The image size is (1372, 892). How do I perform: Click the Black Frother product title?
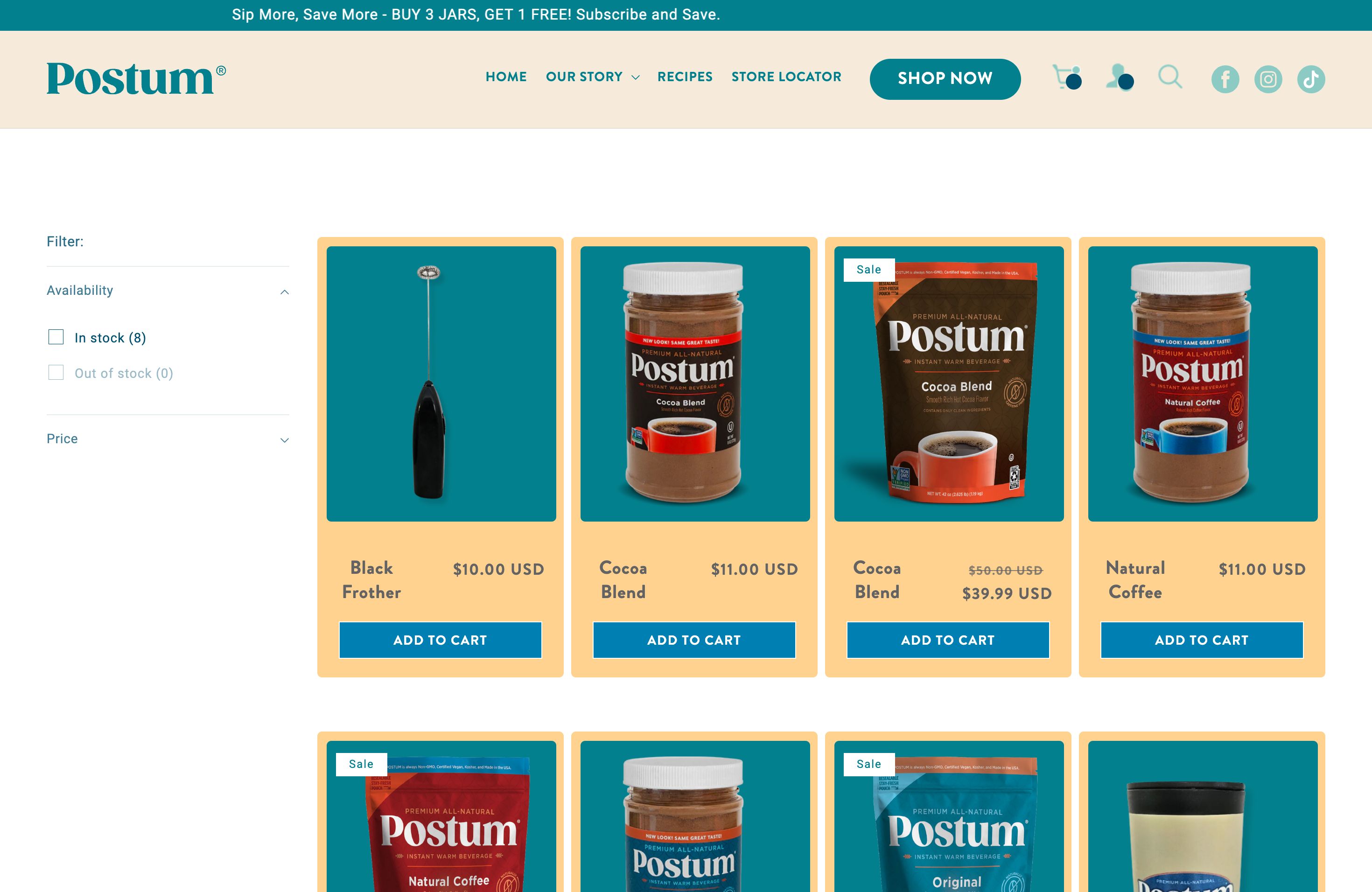(x=371, y=580)
